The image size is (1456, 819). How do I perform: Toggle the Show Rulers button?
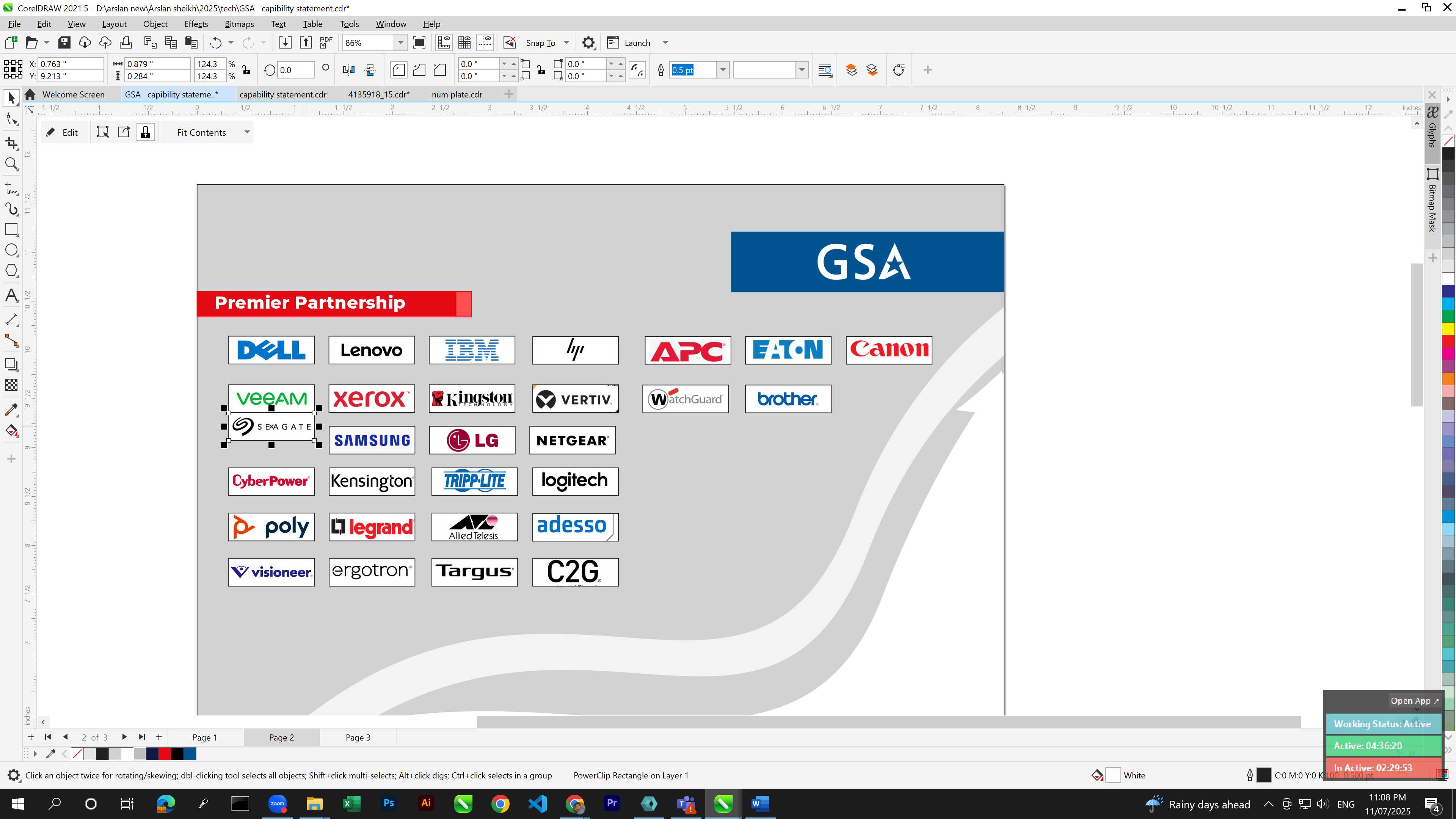[444, 43]
